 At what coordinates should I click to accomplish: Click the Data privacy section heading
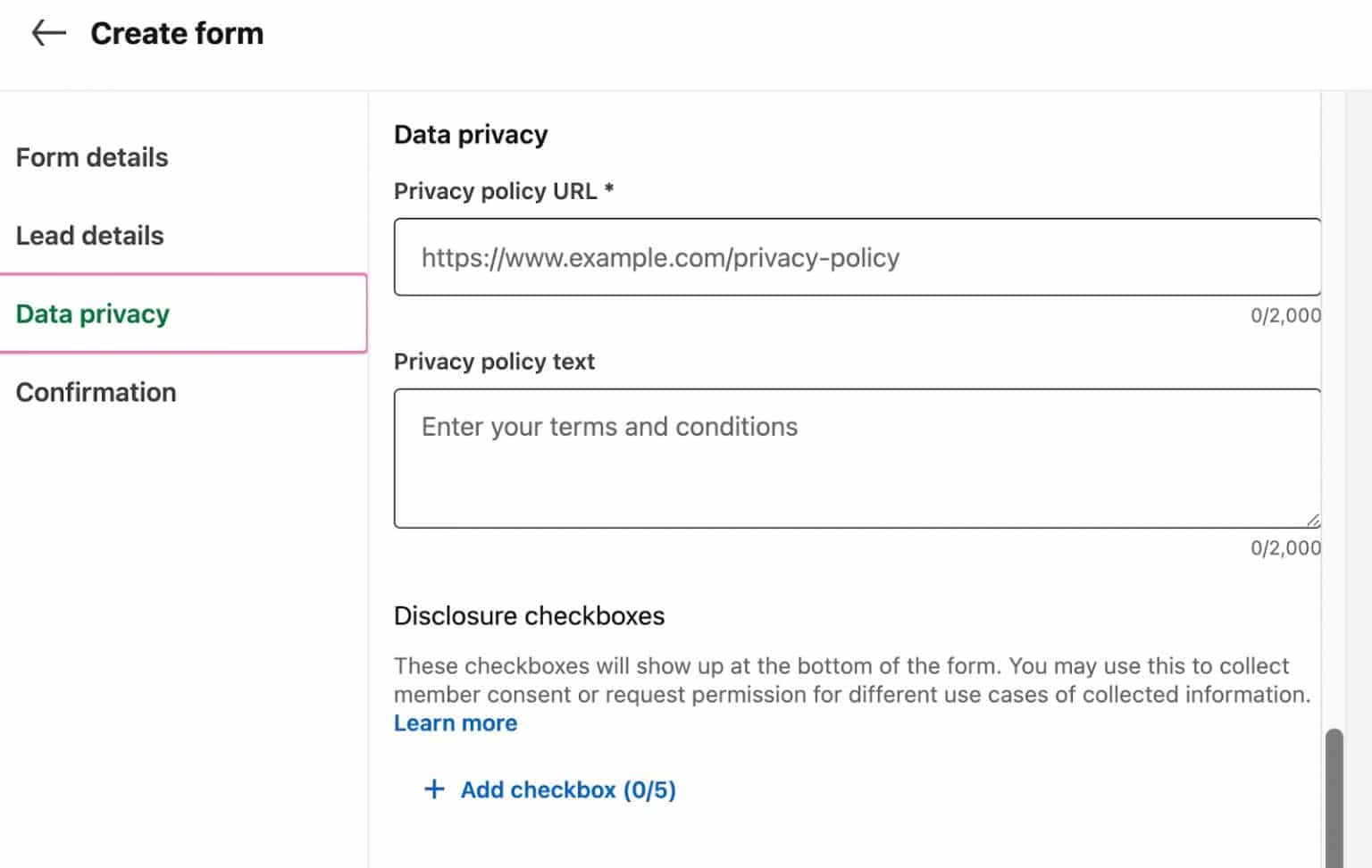(471, 134)
